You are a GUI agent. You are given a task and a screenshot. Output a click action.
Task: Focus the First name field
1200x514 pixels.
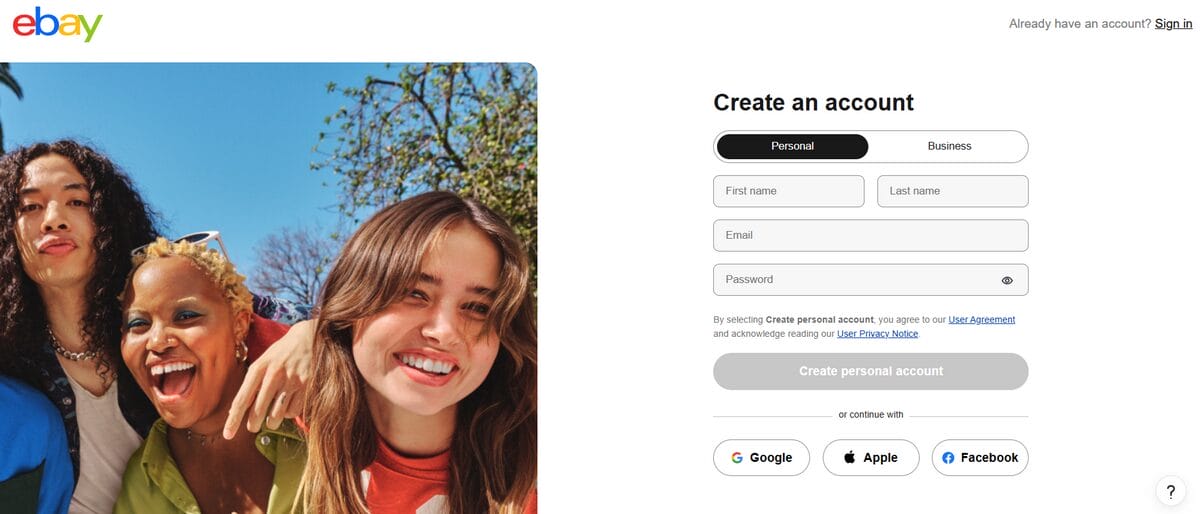tap(788, 191)
